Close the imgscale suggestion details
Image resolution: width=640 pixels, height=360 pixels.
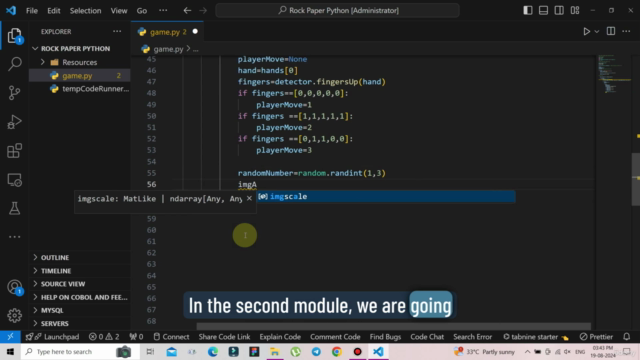tap(249, 198)
